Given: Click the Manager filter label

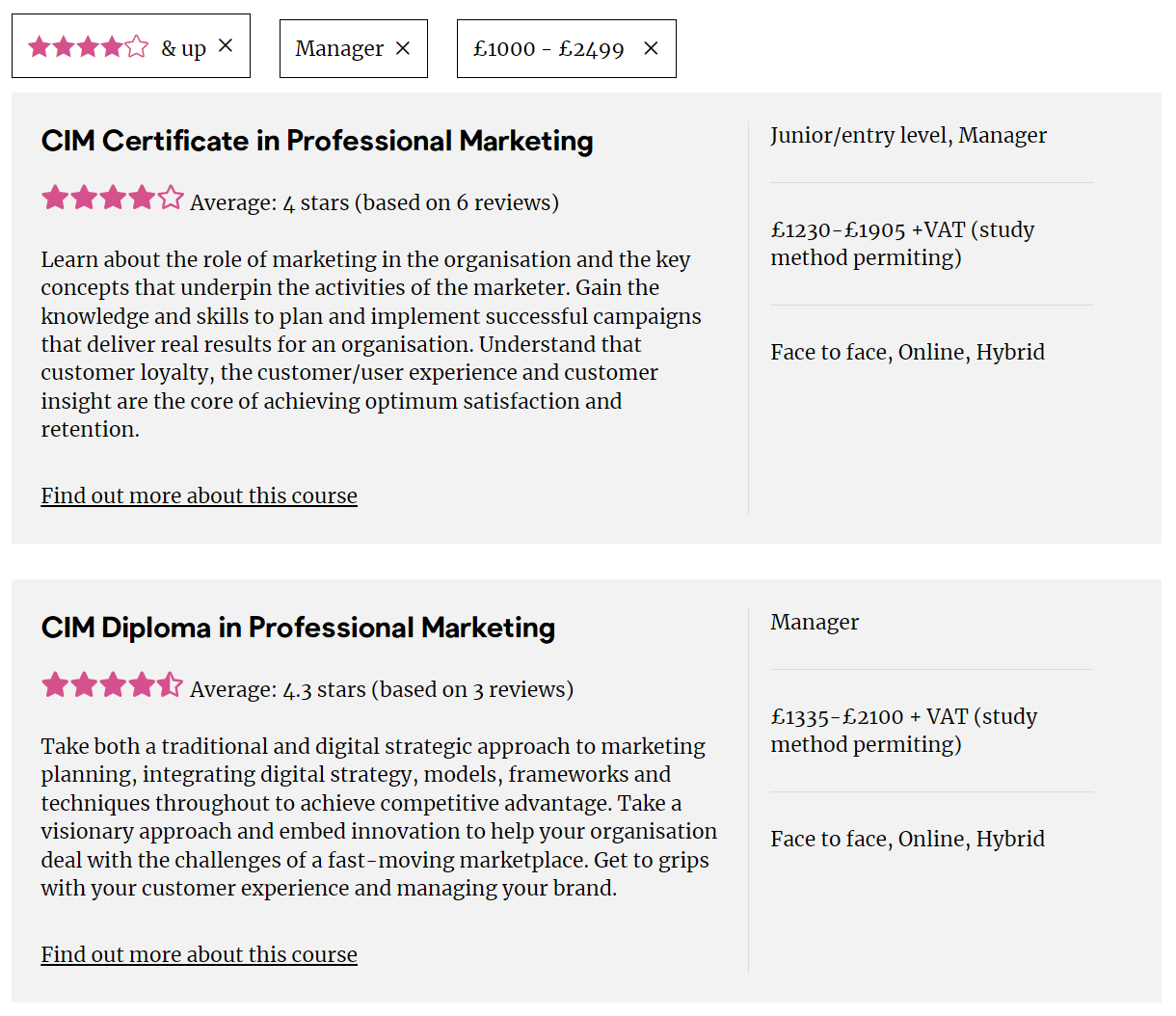Looking at the screenshot, I should (339, 48).
